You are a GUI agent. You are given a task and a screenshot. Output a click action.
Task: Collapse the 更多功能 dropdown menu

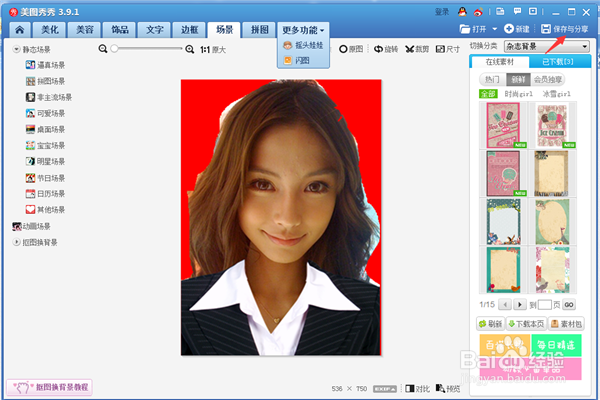pyautogui.click(x=303, y=30)
